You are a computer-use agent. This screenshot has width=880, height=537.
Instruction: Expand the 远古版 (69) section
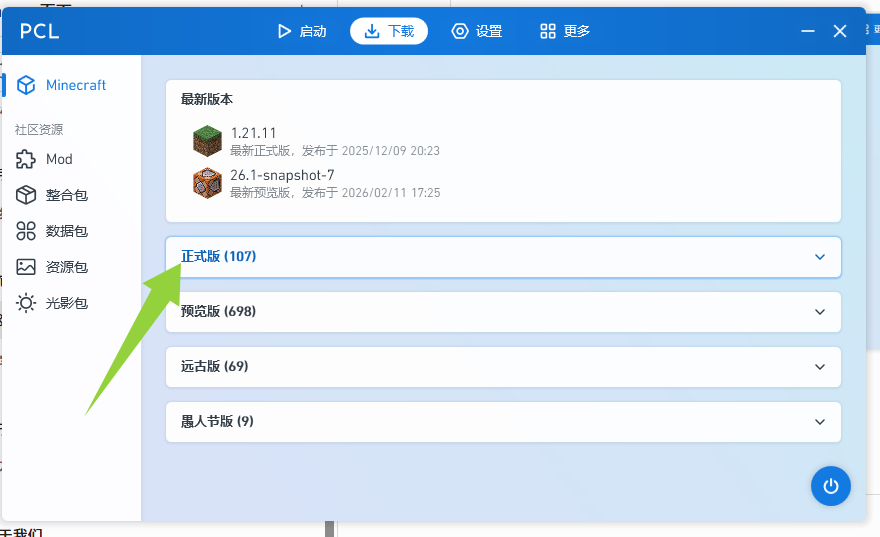click(503, 367)
